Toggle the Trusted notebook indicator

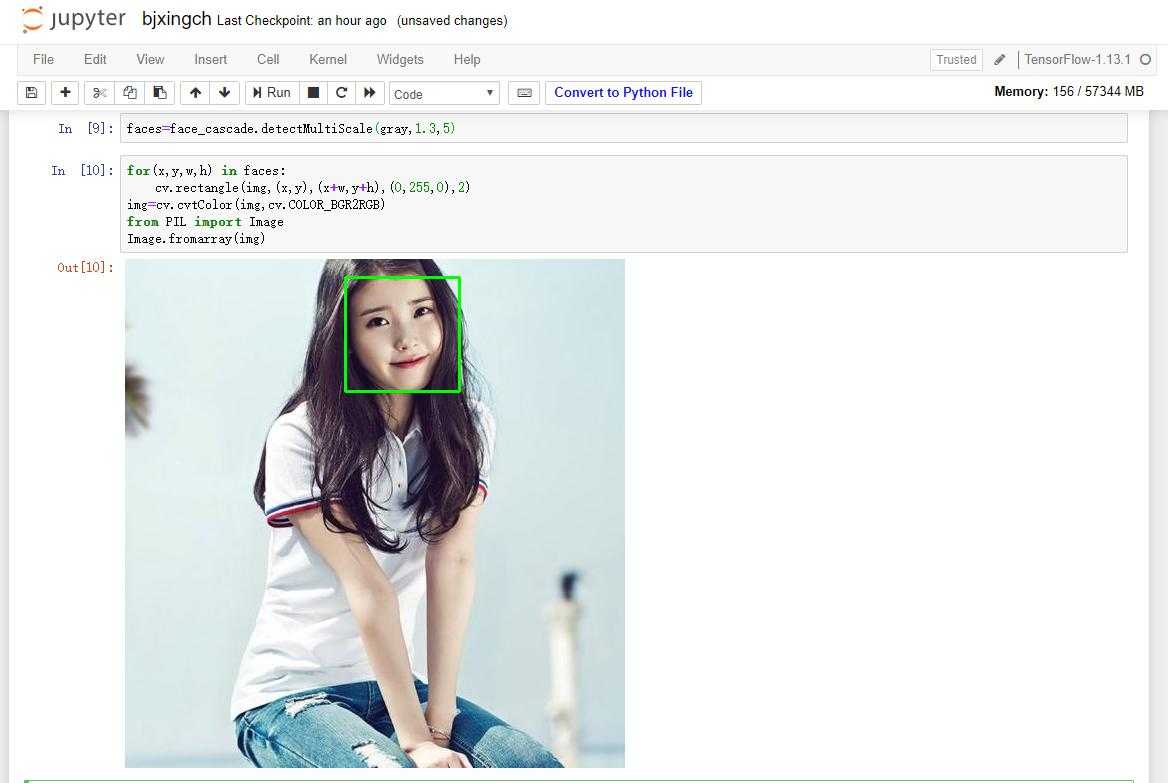(x=955, y=59)
